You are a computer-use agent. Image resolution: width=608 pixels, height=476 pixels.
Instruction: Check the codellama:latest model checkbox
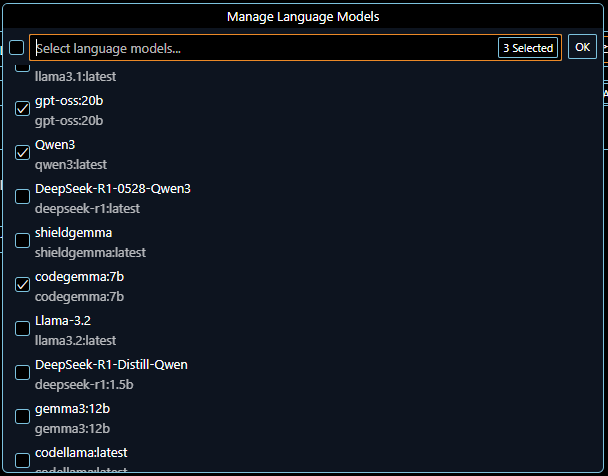pos(22,460)
